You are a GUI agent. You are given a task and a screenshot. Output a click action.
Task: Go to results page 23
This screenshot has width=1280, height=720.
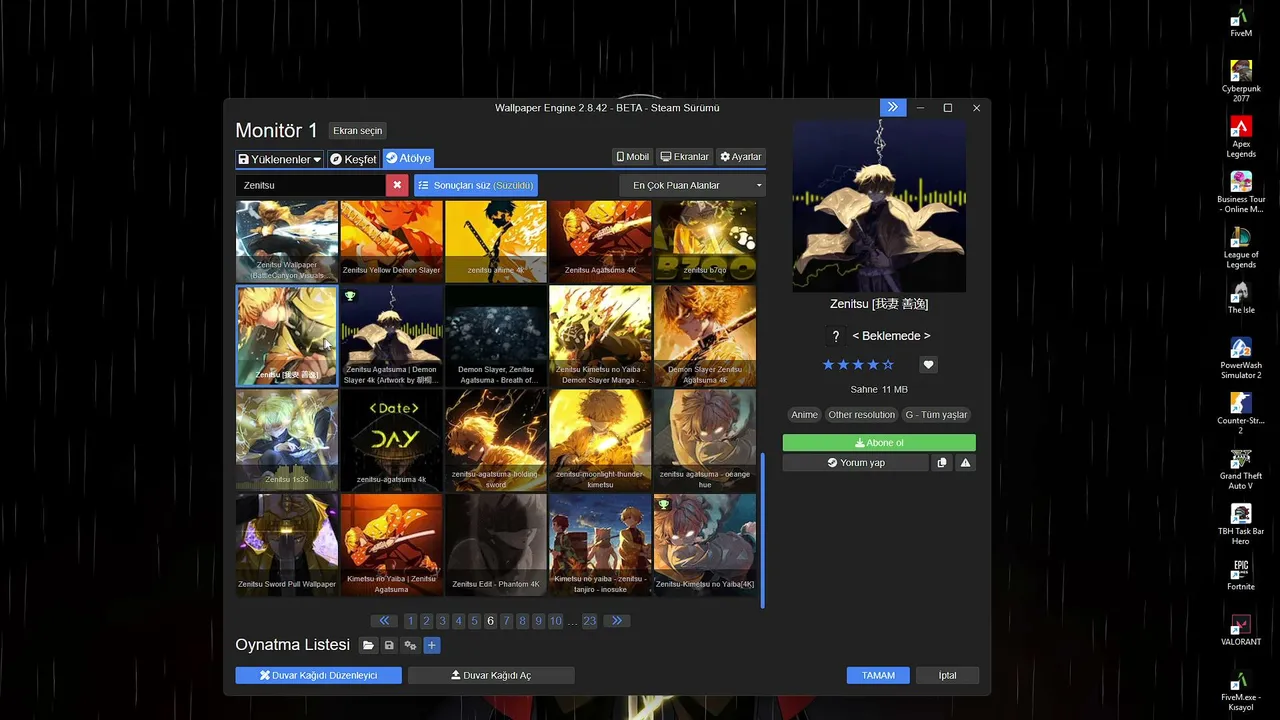point(590,621)
